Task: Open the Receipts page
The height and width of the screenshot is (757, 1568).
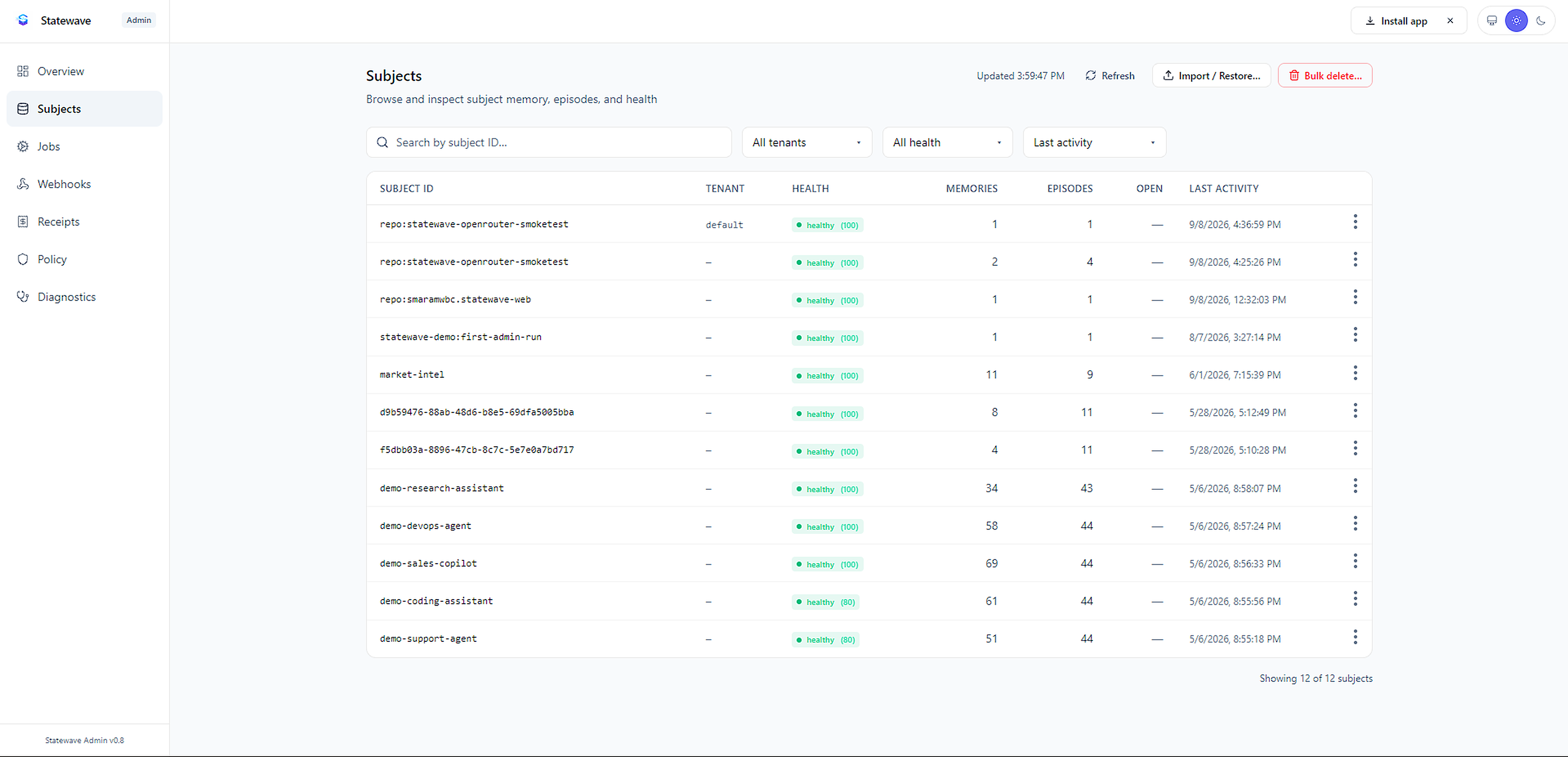Action: tap(85, 222)
